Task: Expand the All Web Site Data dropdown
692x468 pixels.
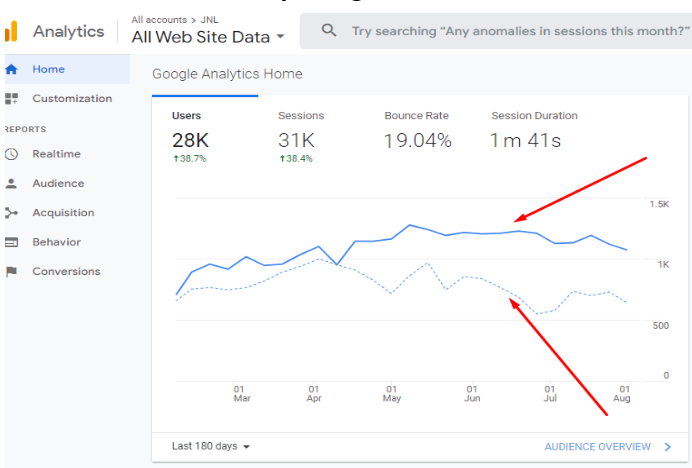Action: (208, 37)
